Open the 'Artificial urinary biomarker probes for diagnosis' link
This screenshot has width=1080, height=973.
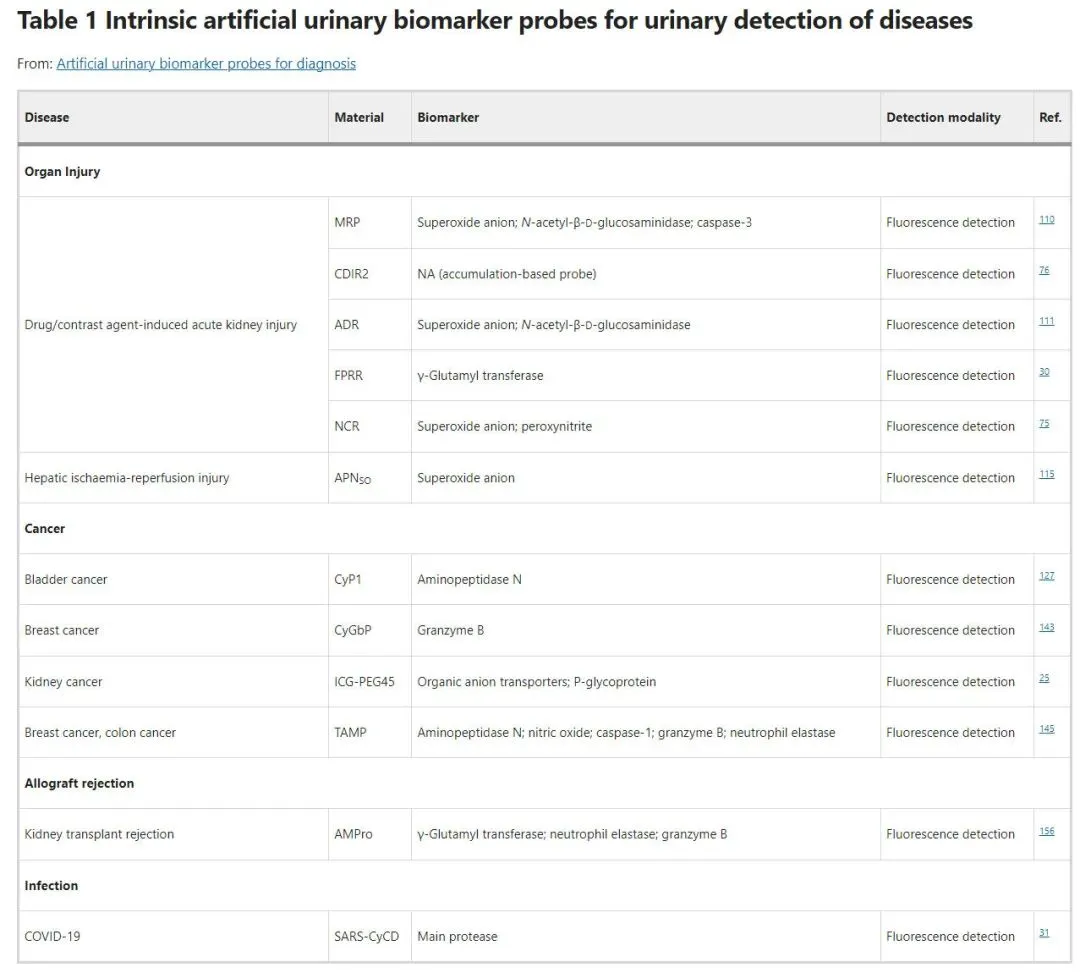tap(206, 64)
